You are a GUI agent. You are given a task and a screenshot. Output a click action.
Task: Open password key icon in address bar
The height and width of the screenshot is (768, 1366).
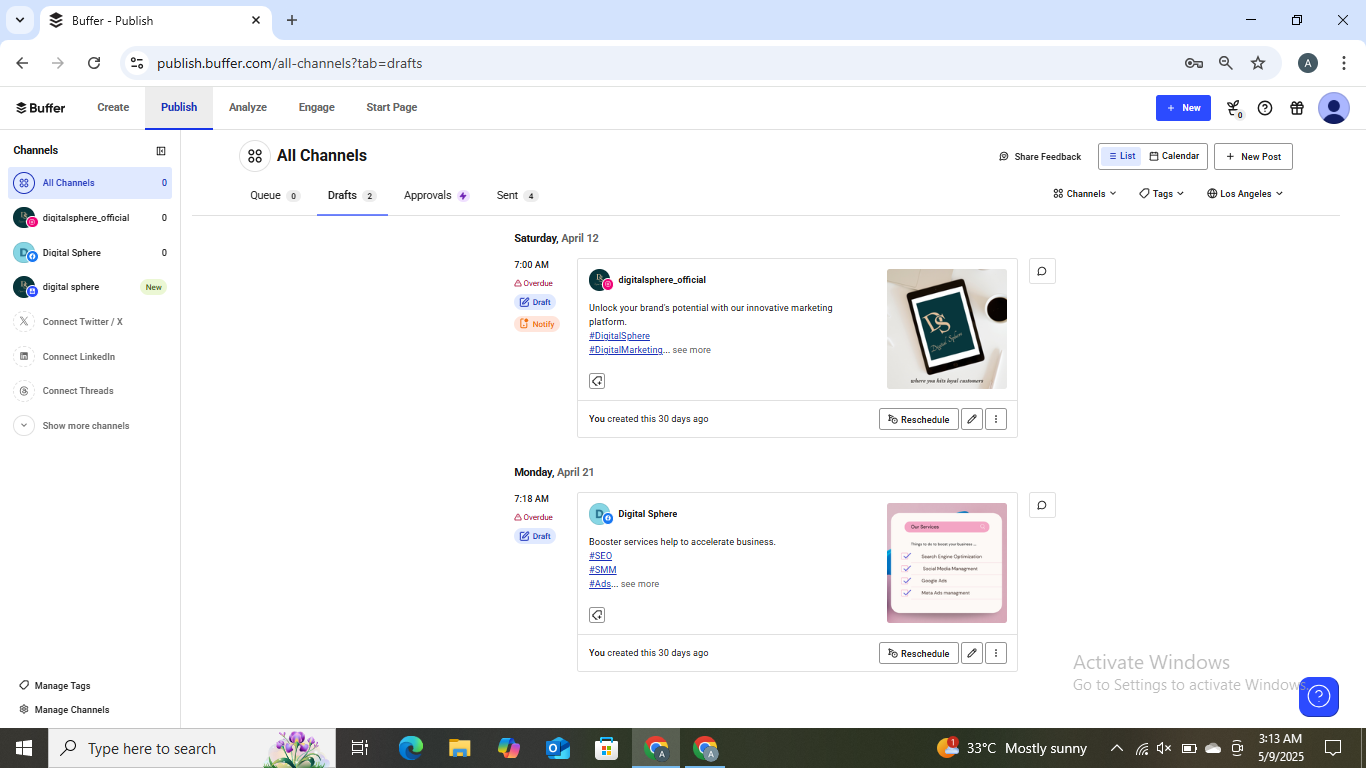pos(1194,63)
